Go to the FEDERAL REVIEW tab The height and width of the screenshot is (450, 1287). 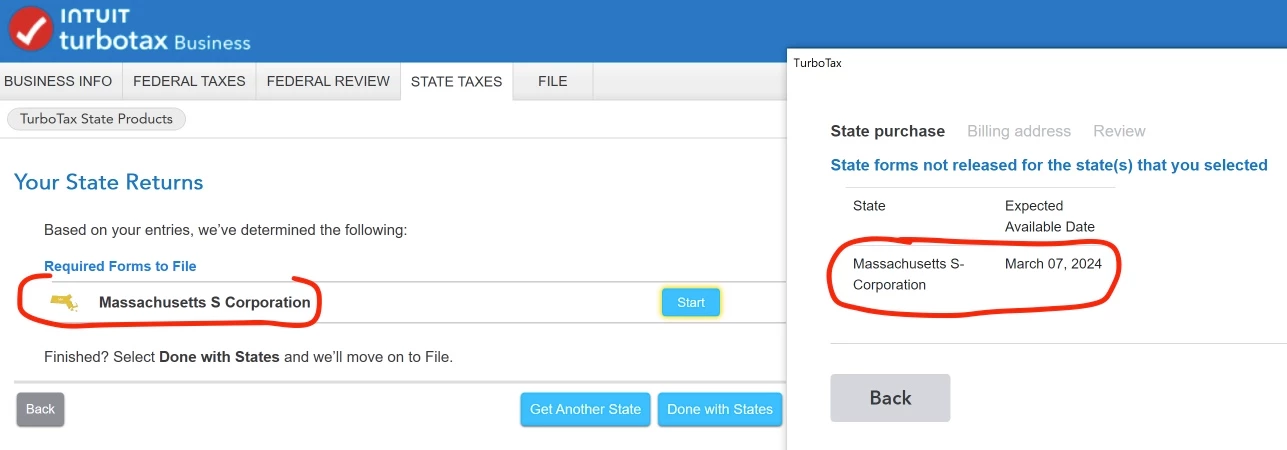(x=328, y=81)
